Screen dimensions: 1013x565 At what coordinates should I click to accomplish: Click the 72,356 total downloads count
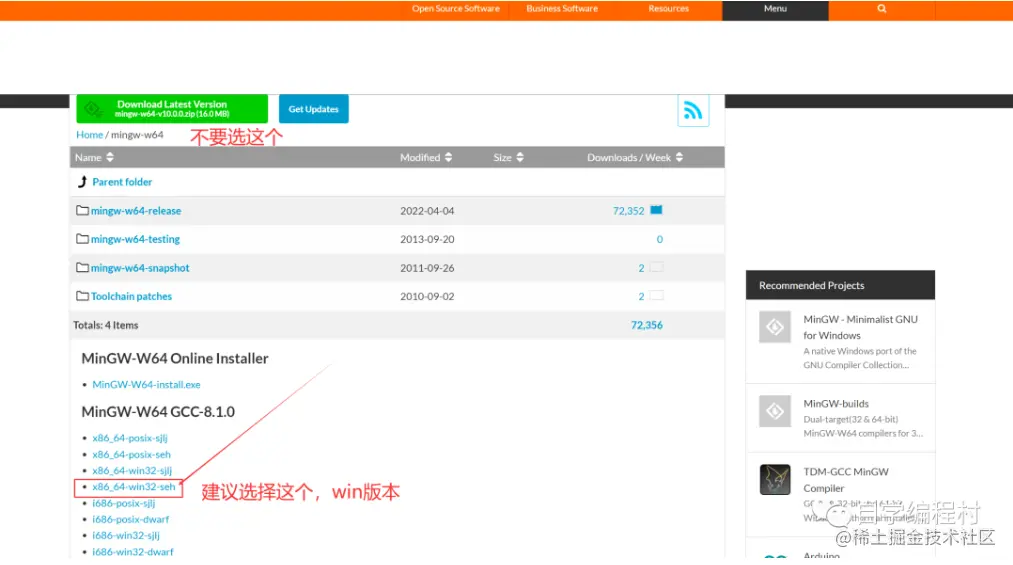[647, 325]
